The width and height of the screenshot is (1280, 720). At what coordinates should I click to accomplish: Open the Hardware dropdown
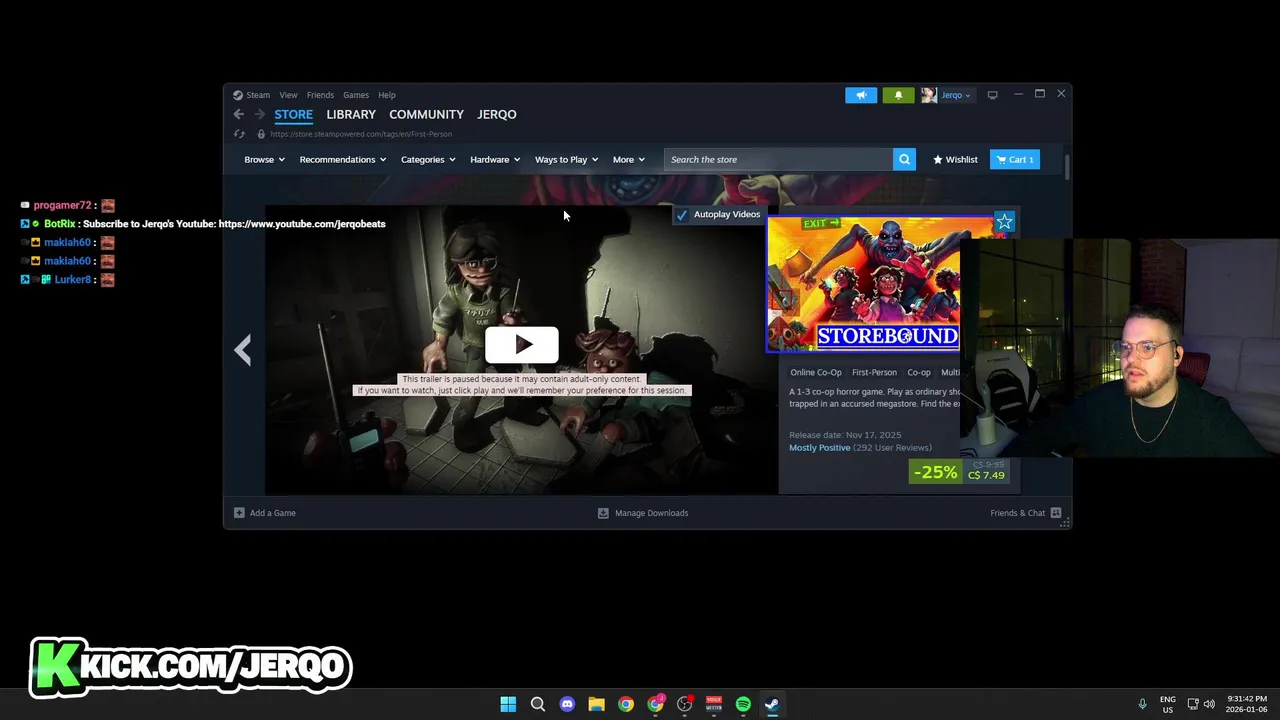(x=495, y=159)
